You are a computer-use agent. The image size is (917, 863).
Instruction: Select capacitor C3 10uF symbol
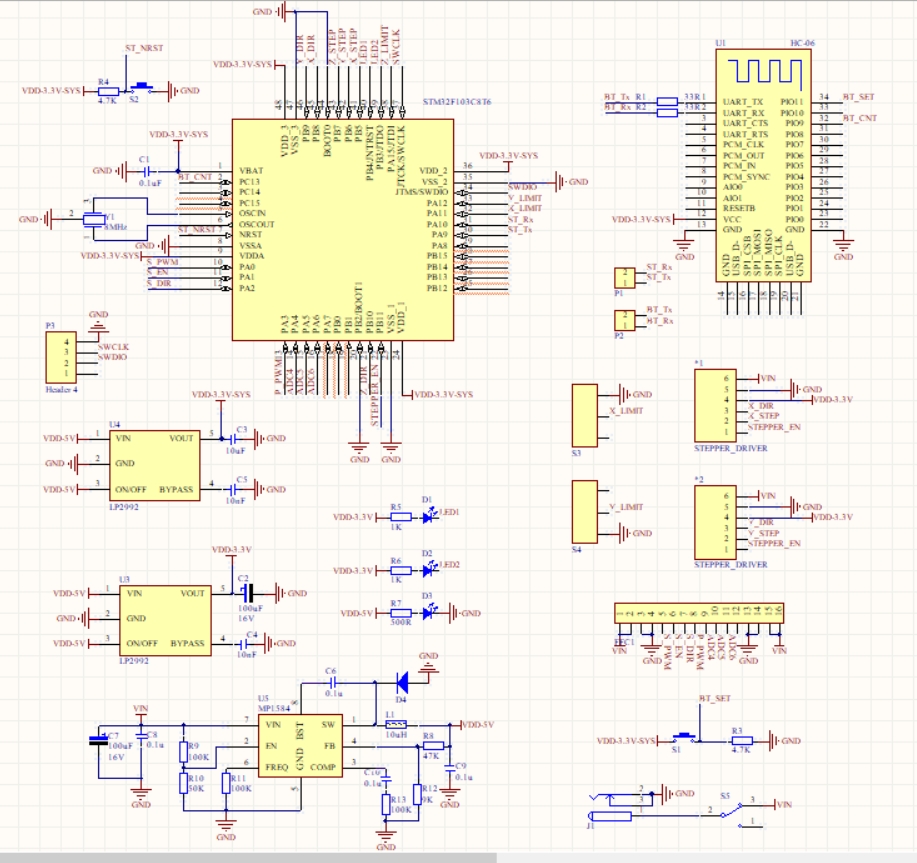tap(232, 439)
